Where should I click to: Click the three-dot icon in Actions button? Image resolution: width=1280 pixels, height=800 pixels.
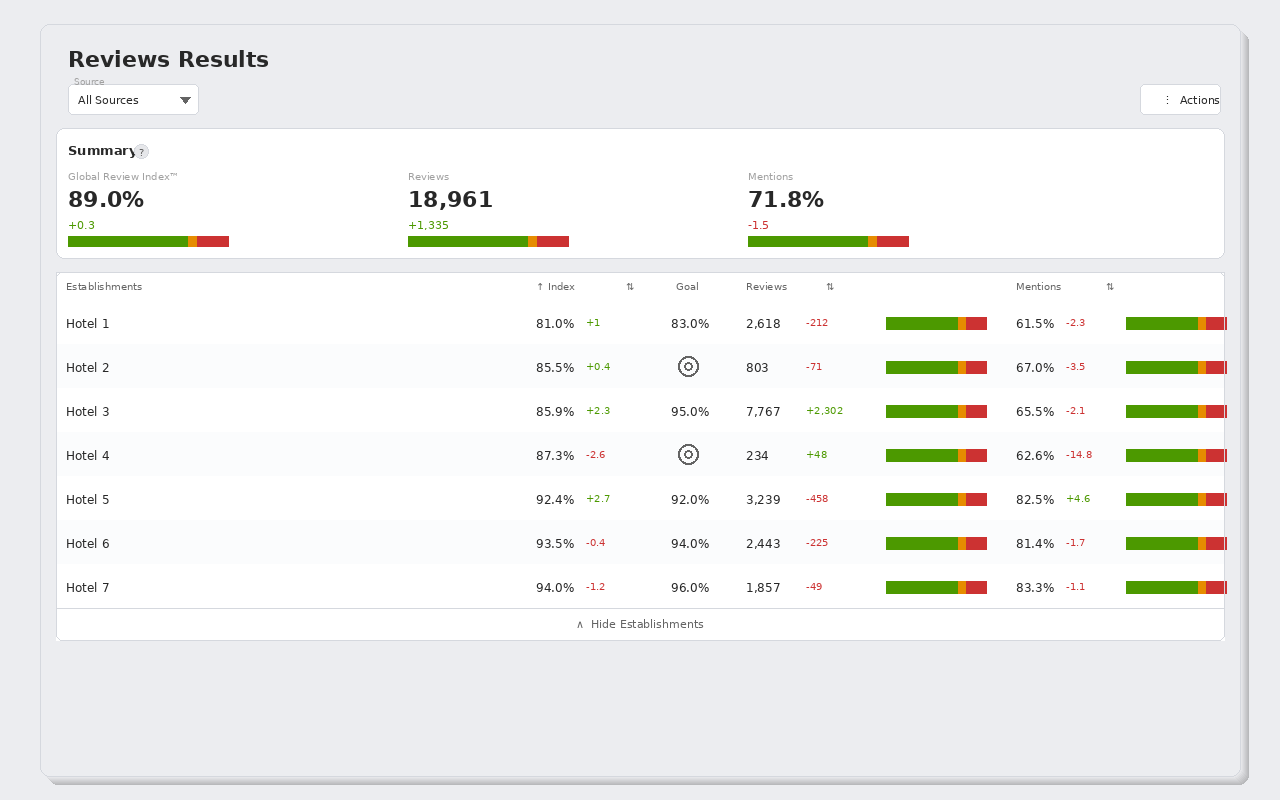(x=1167, y=100)
